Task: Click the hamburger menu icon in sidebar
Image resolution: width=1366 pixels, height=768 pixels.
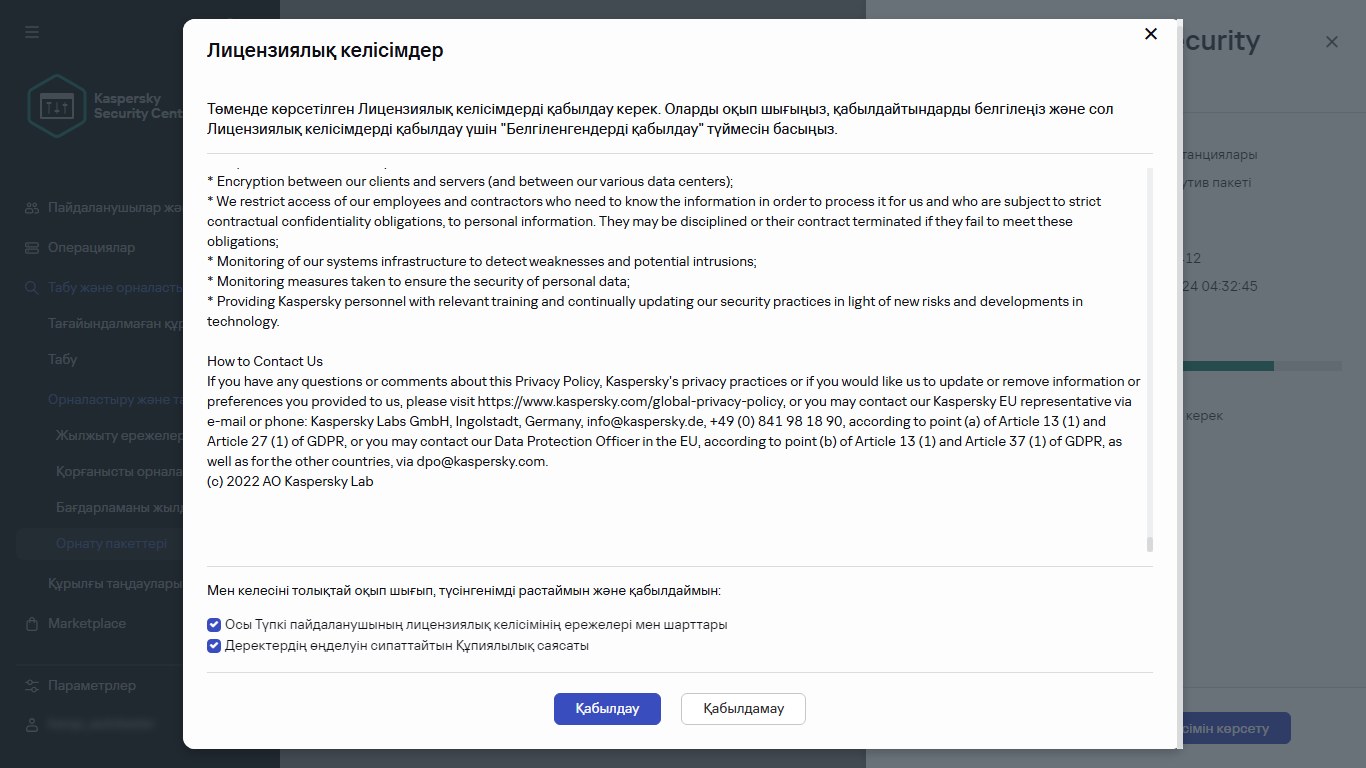Action: 32,32
